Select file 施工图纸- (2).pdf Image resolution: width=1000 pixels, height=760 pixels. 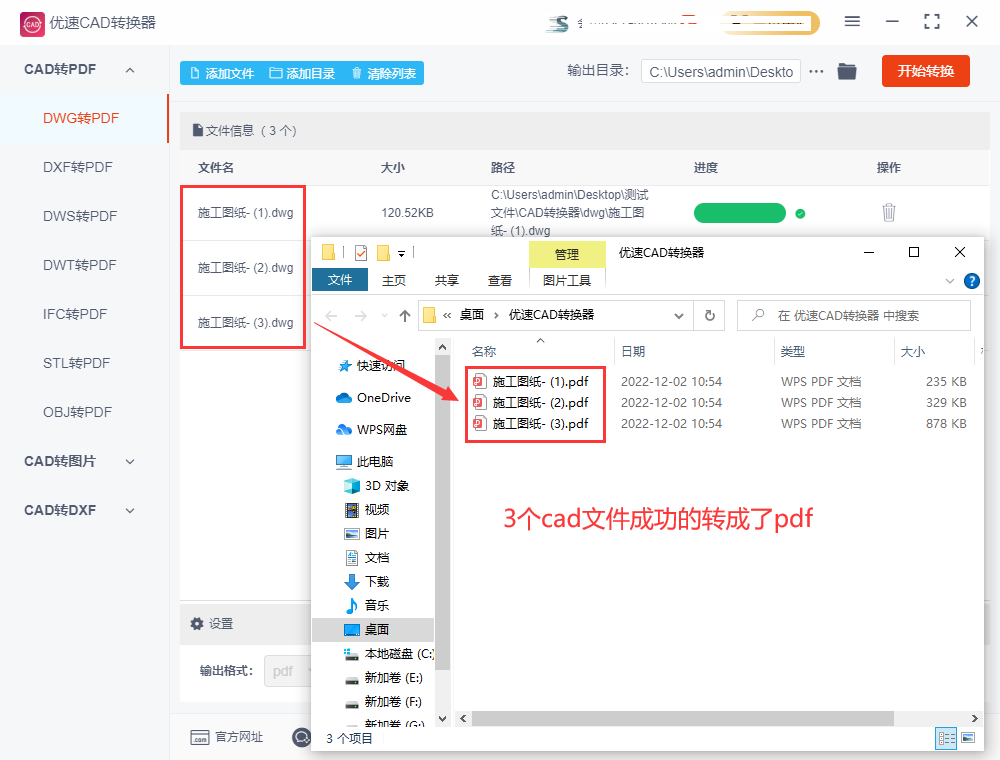coord(531,402)
